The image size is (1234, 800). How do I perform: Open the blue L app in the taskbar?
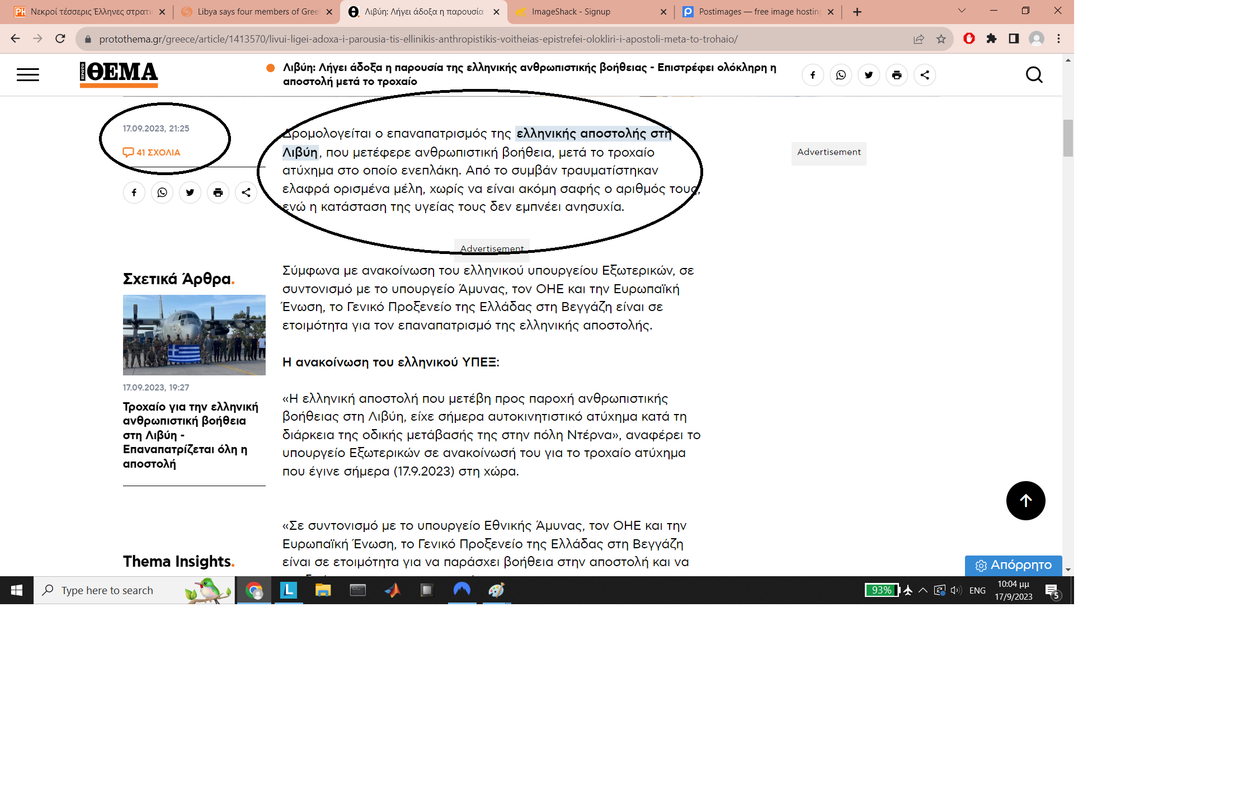point(289,590)
